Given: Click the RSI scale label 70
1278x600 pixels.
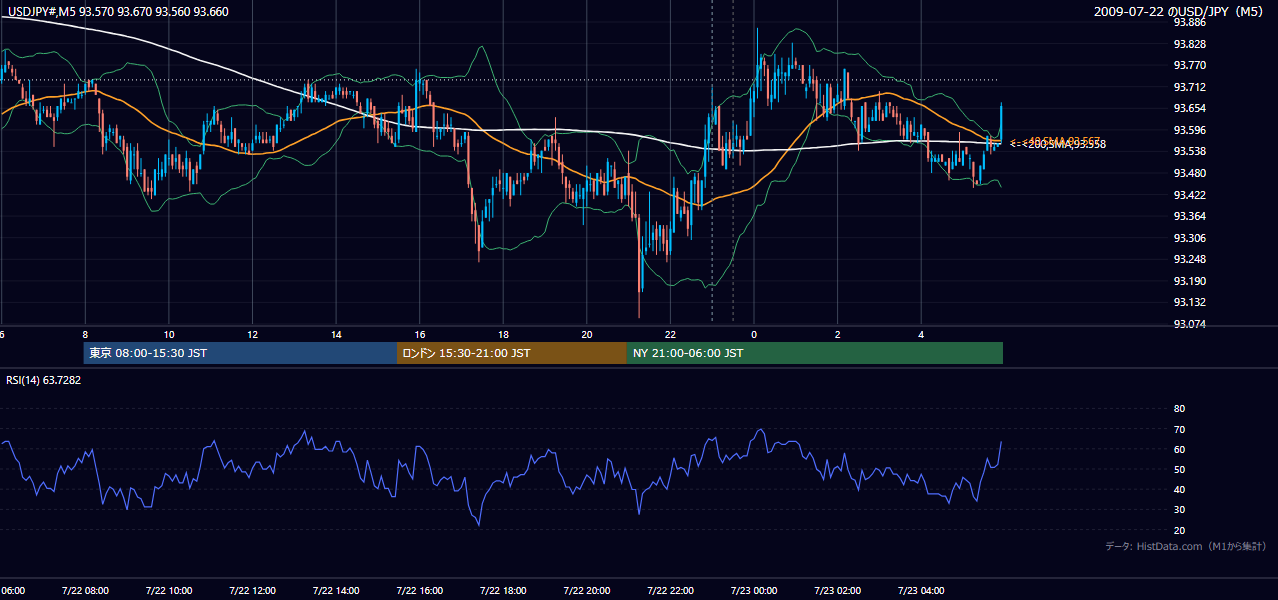Looking at the screenshot, I should click(x=1179, y=429).
